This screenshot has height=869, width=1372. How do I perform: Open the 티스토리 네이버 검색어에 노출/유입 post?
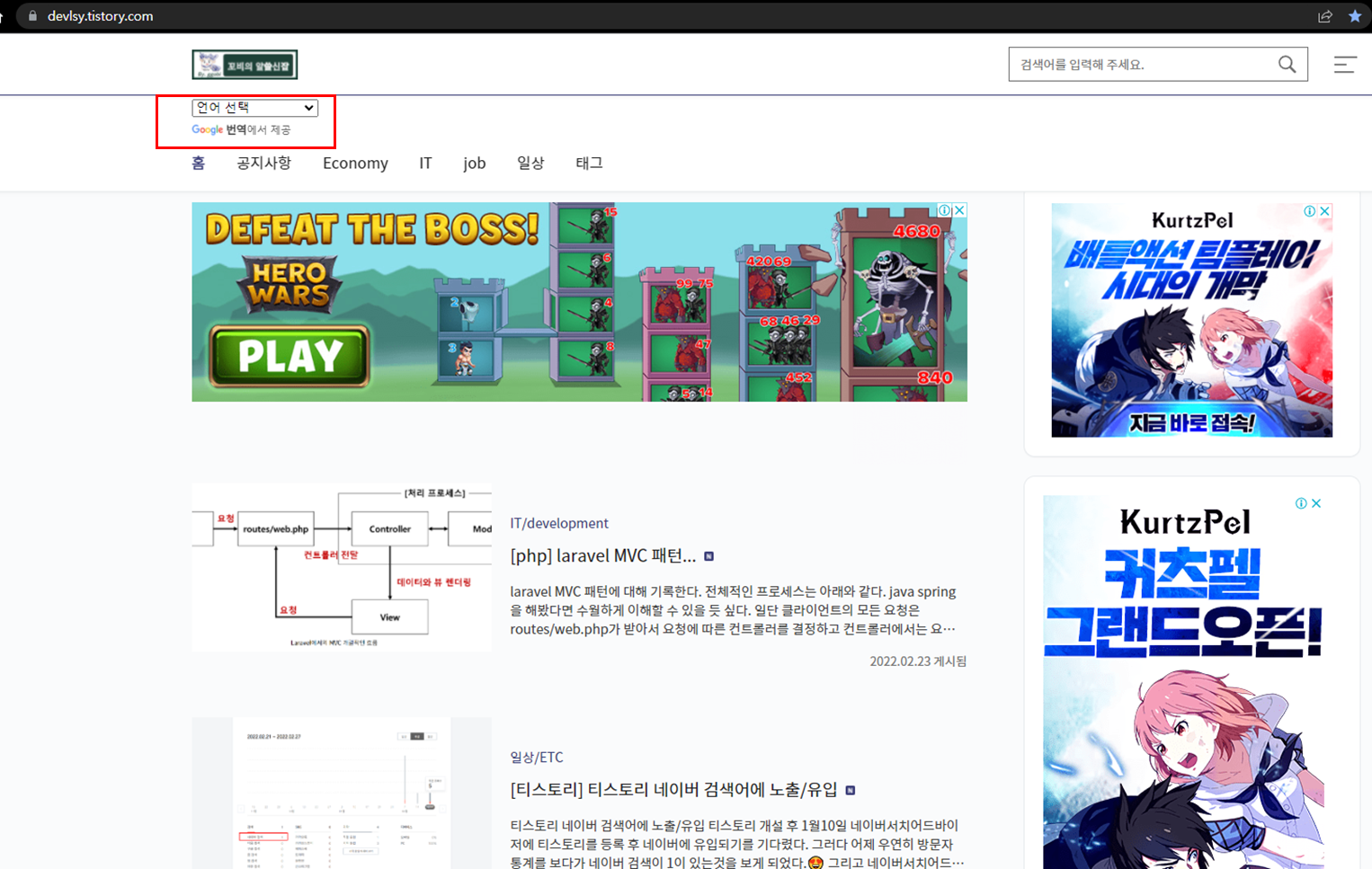point(673,789)
